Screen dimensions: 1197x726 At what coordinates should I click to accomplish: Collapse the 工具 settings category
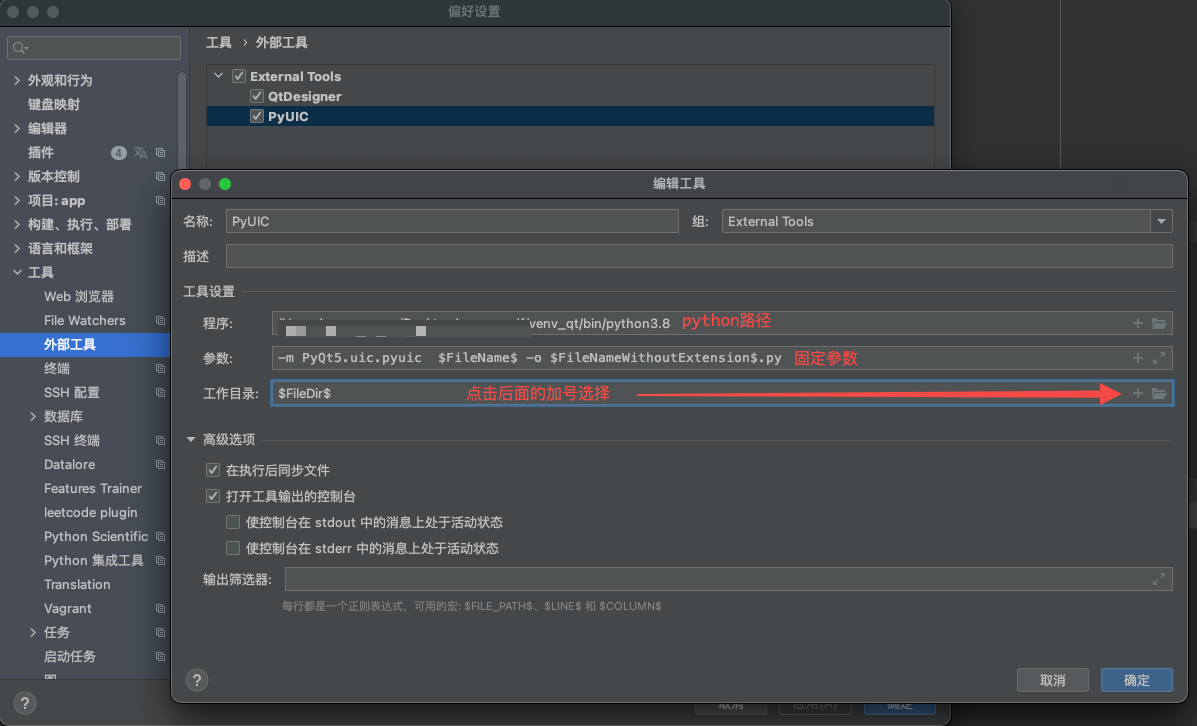(x=17, y=273)
